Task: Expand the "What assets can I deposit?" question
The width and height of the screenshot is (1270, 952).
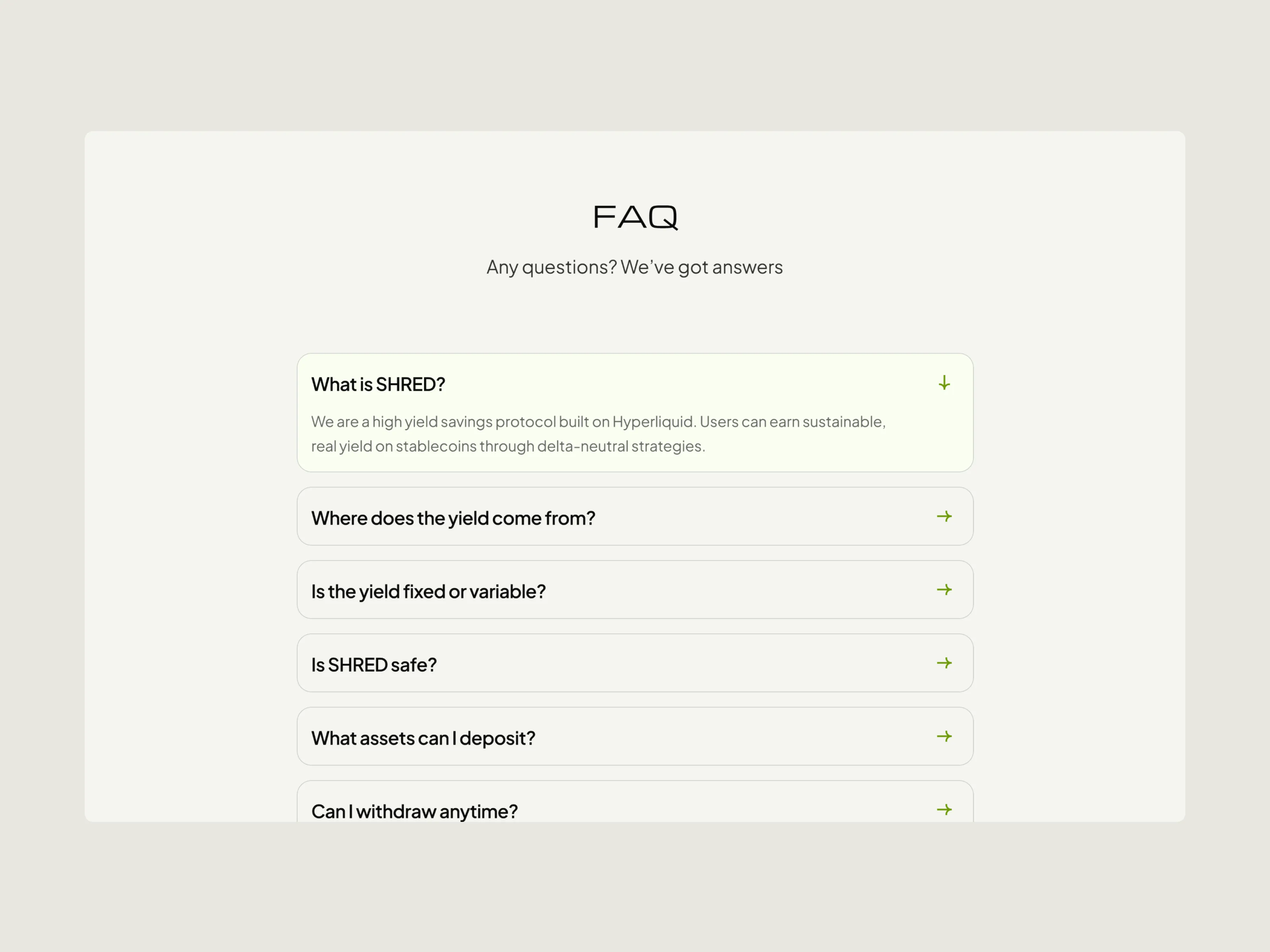Action: 423,738
